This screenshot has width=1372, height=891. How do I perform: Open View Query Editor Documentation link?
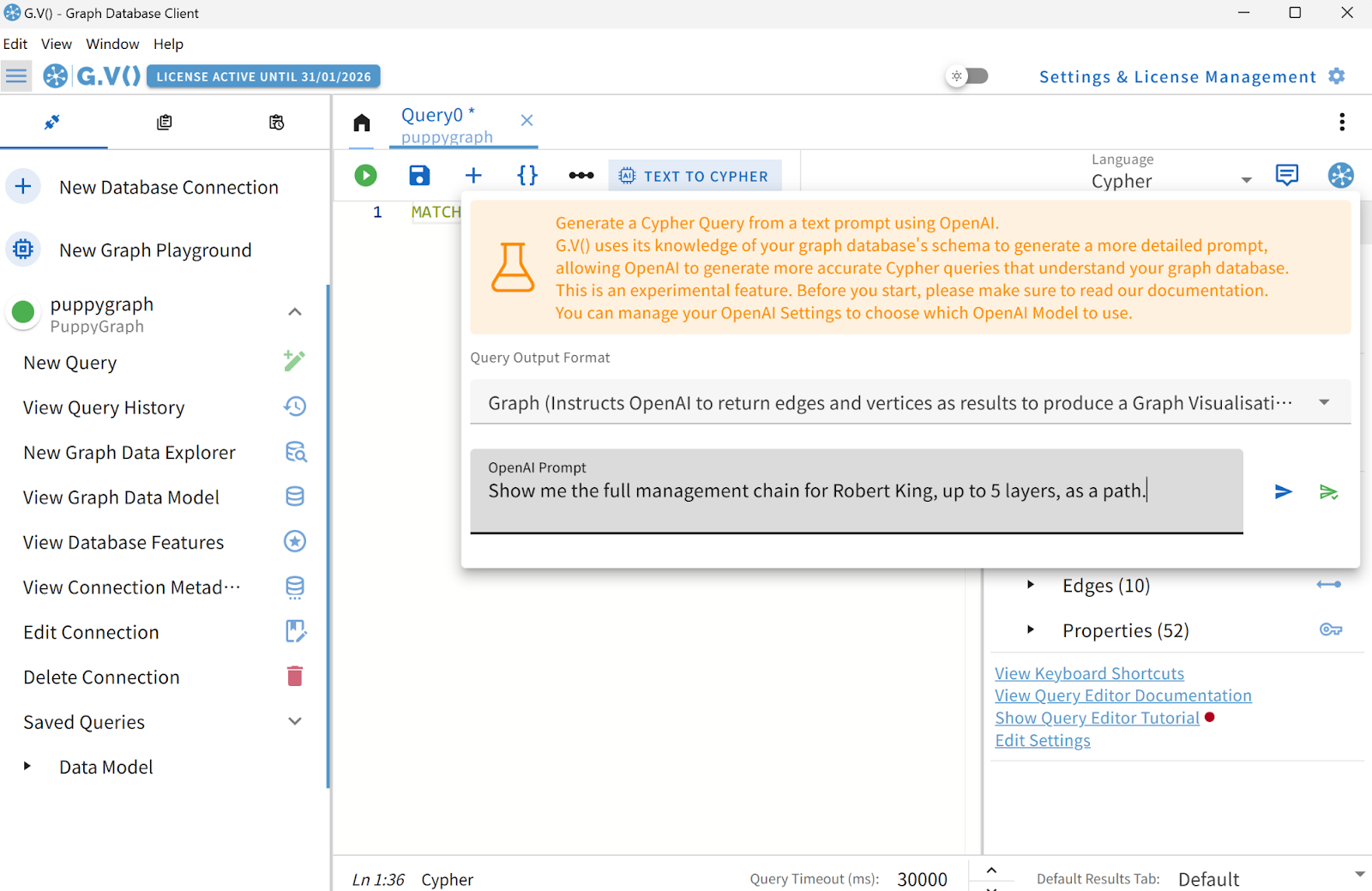click(1123, 695)
